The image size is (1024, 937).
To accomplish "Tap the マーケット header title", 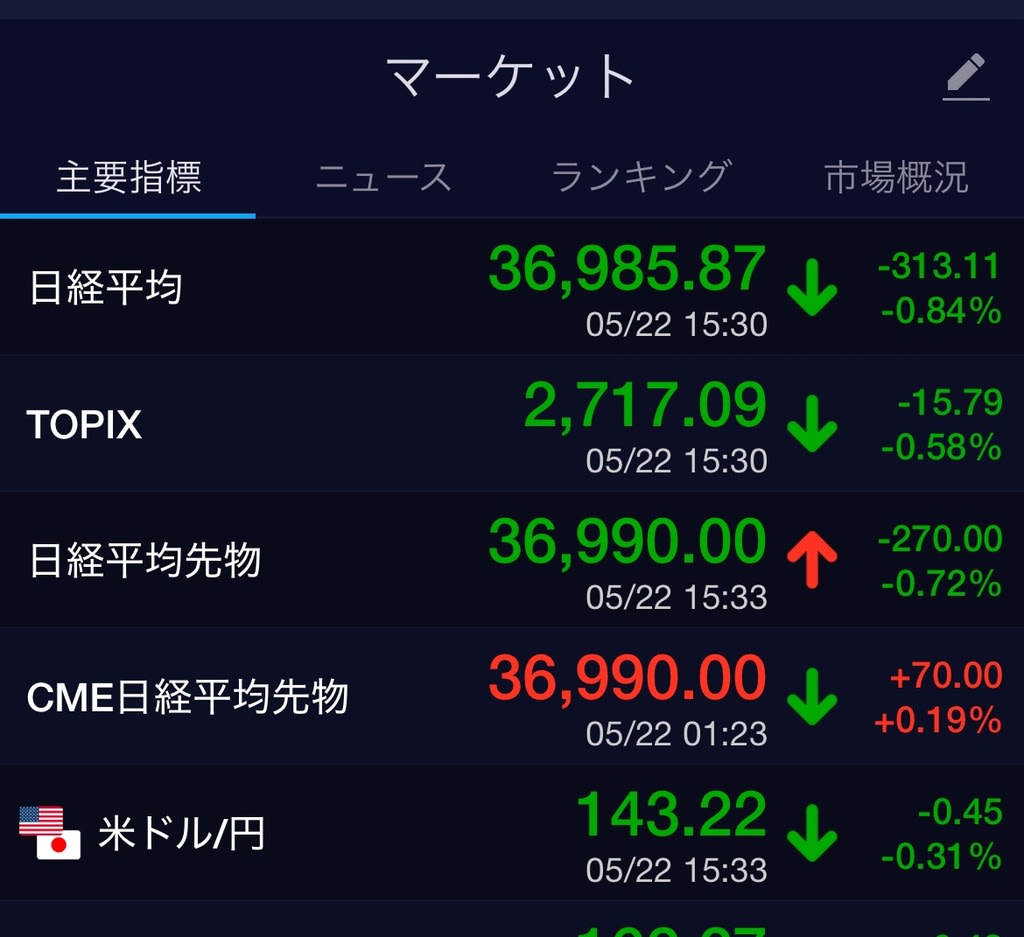I will [511, 76].
